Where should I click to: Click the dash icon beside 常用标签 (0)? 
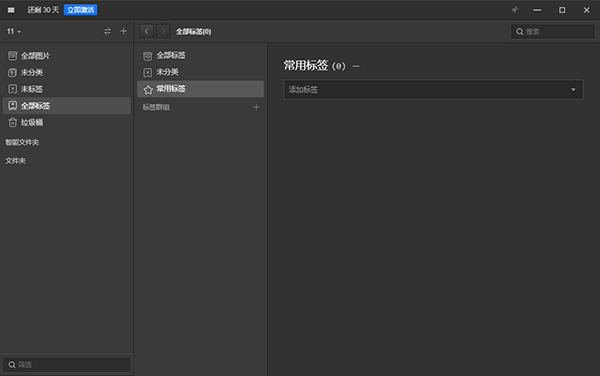coord(356,66)
